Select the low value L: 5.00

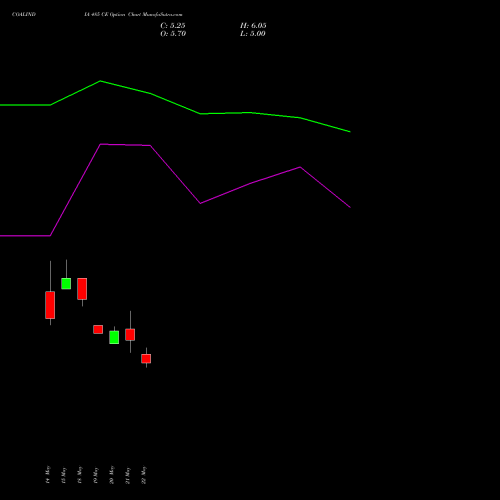coord(253,34)
